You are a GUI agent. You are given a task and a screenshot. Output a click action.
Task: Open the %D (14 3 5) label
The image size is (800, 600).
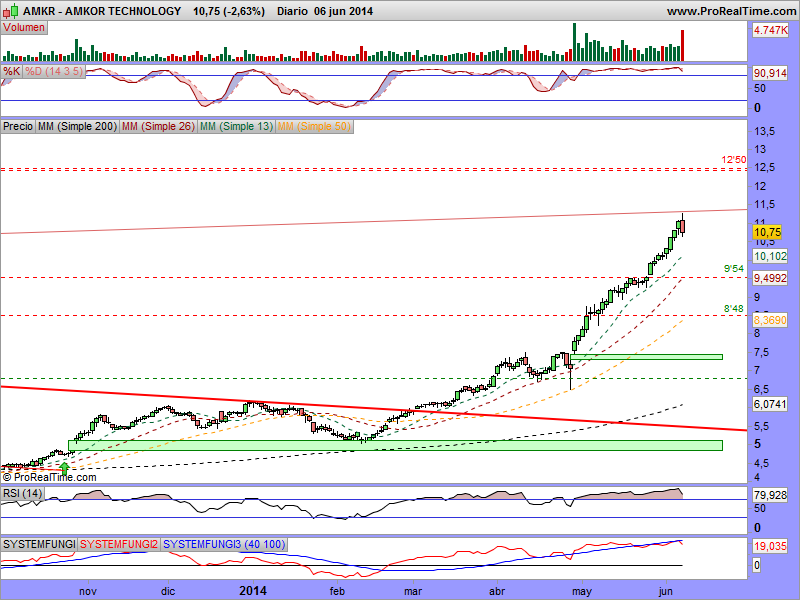click(x=54, y=71)
